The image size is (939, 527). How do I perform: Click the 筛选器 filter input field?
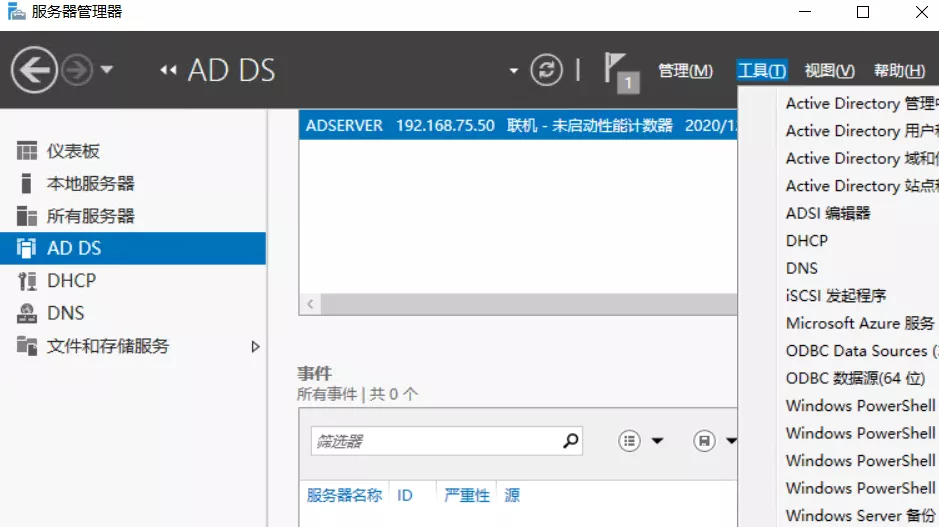tap(435, 441)
